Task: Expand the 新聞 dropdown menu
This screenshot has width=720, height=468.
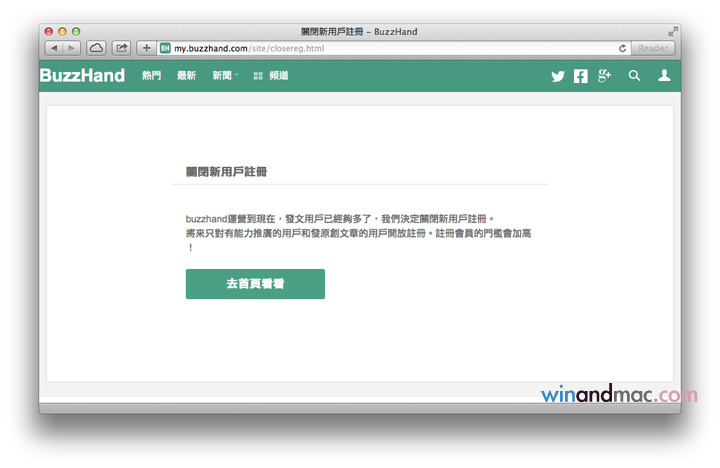Action: 225,76
